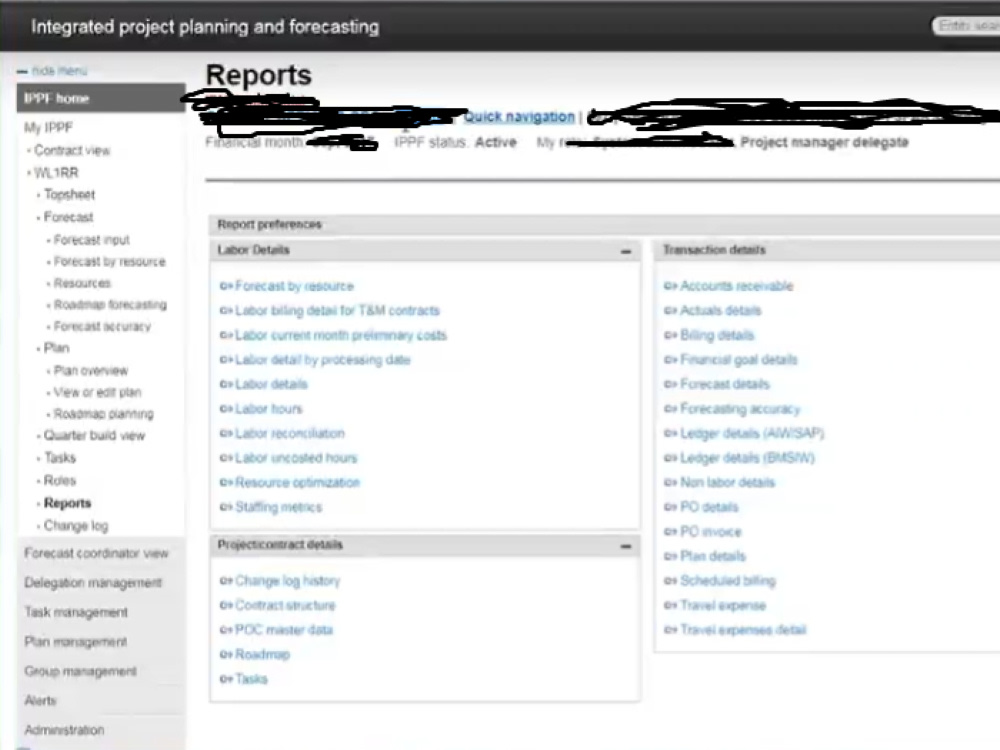Open Scheduled billing report
This screenshot has height=750, width=1000.
click(728, 580)
